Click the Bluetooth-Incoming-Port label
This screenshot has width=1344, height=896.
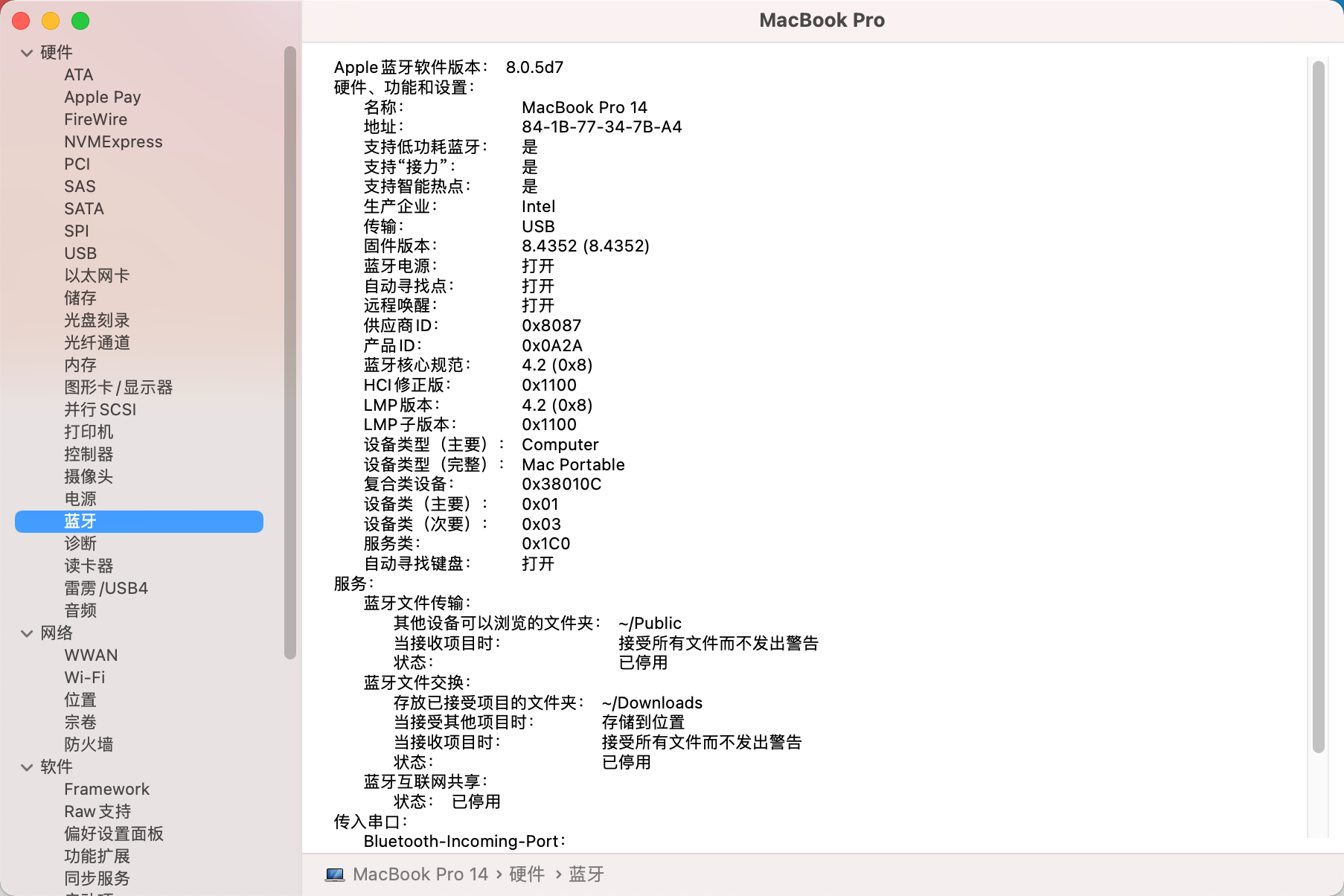tap(464, 842)
